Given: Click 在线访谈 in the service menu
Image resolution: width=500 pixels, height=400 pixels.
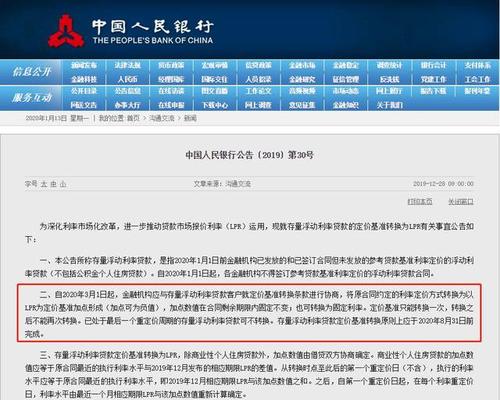Looking at the screenshot, I should coord(171,91).
